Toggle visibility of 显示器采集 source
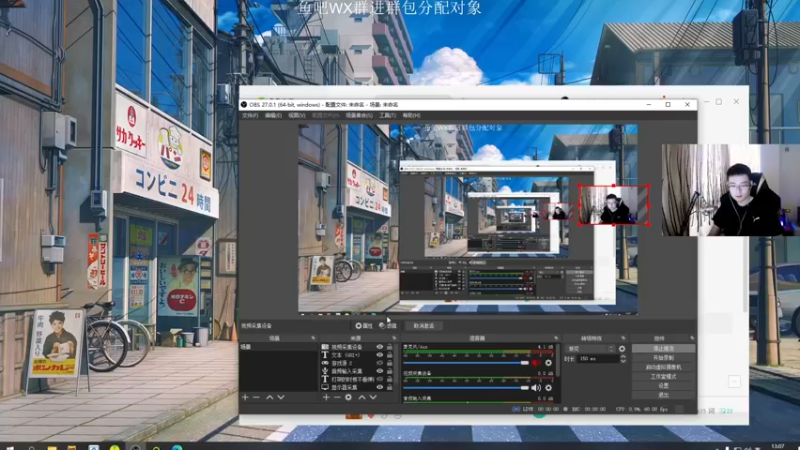Image resolution: width=800 pixels, height=450 pixels. pos(380,387)
